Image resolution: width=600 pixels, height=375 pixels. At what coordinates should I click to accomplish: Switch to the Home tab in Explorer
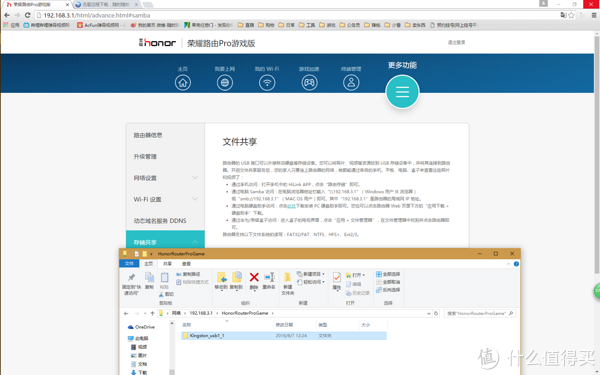coord(148,264)
